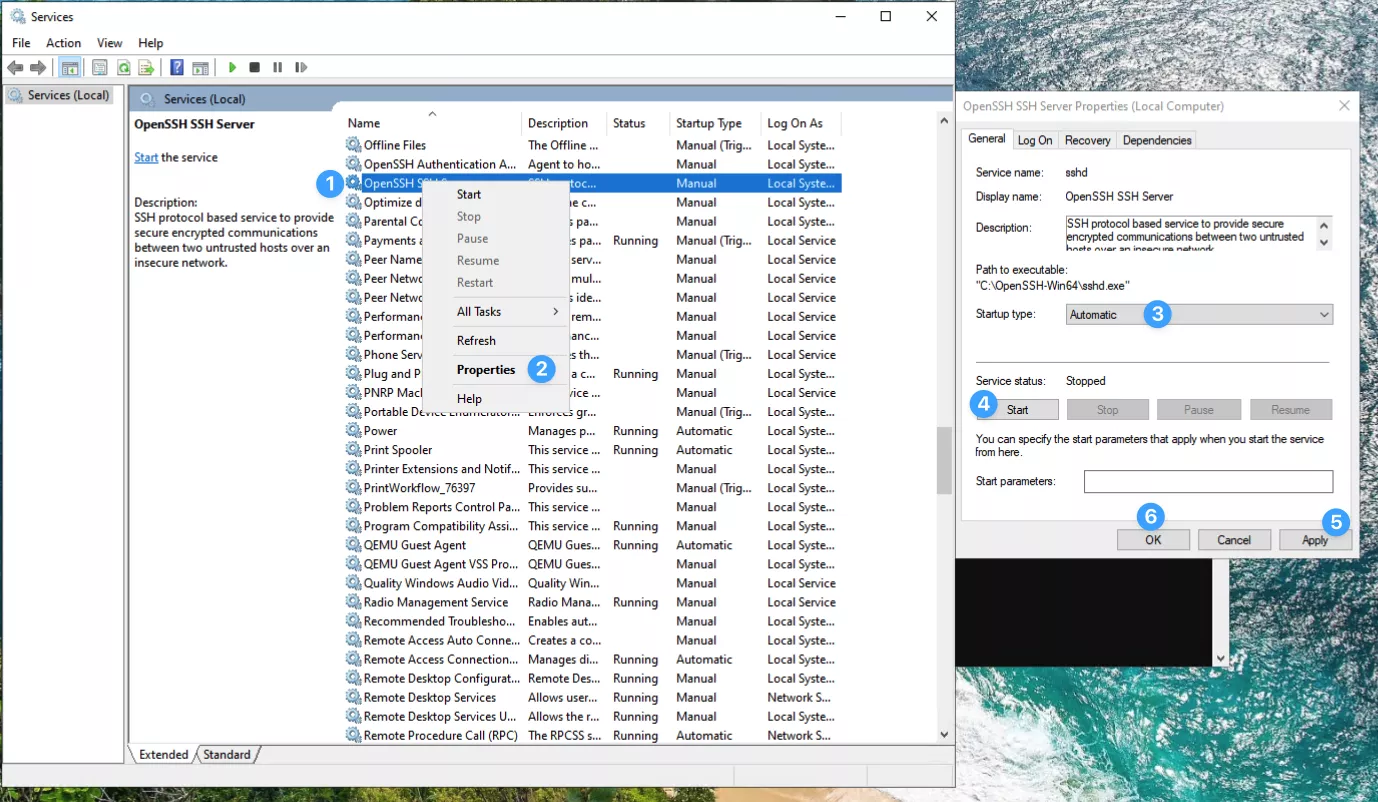Click the 'Start the service' link

[x=146, y=158]
